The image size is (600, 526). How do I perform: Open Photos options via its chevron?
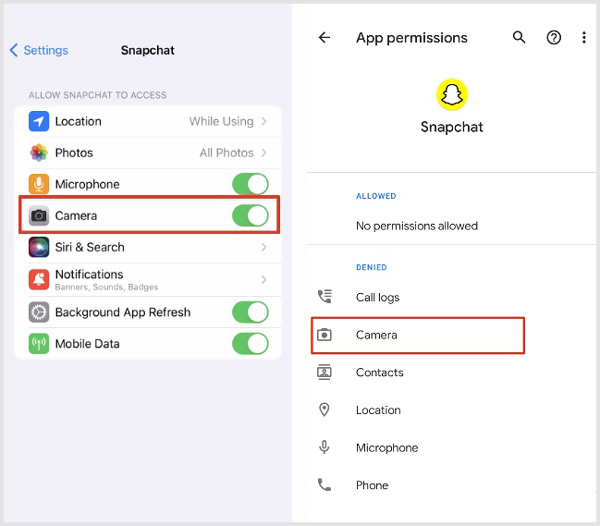(264, 153)
